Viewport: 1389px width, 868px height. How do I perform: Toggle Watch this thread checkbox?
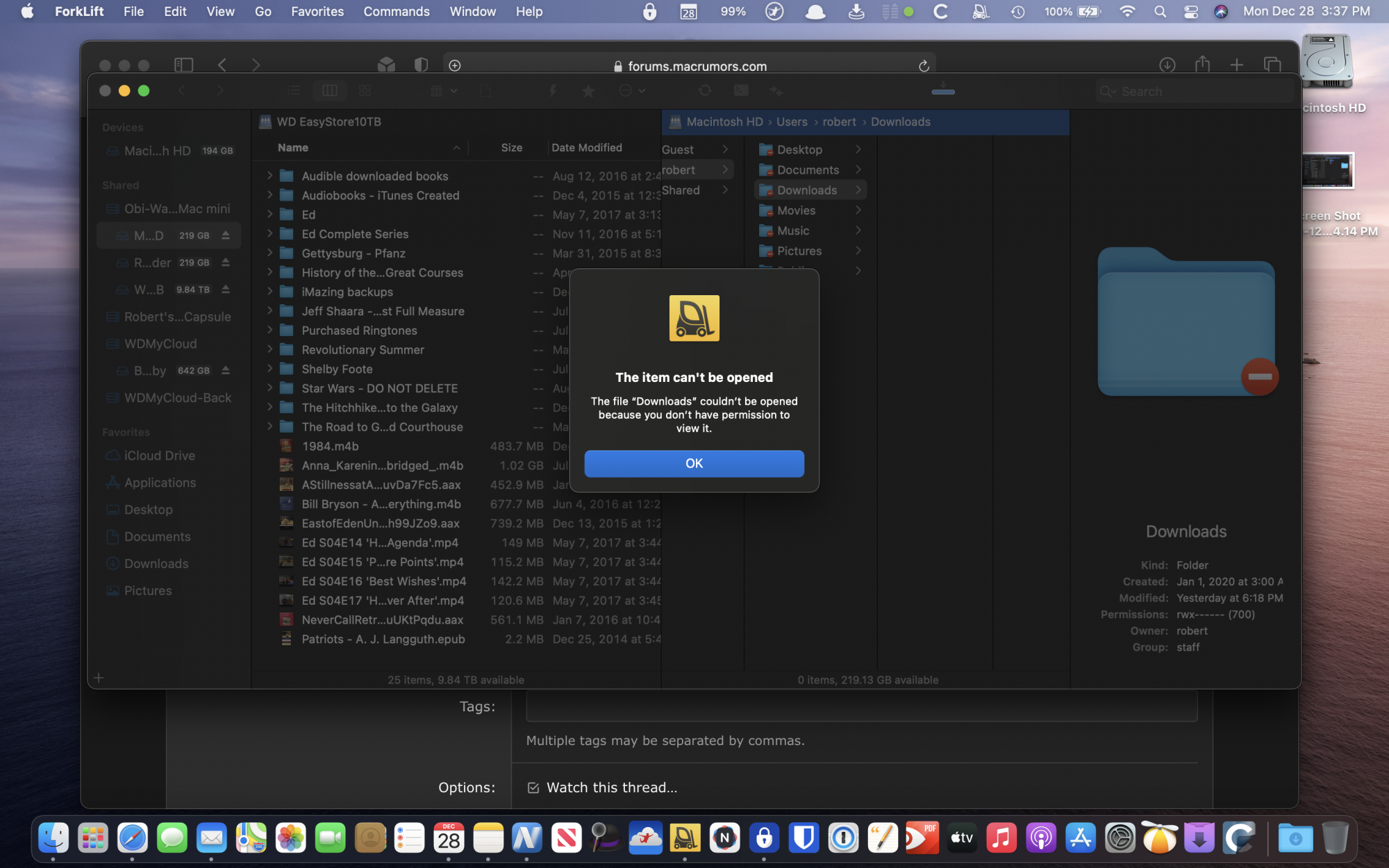point(533,787)
